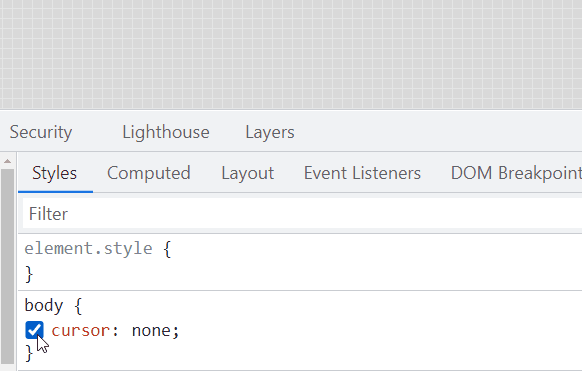This screenshot has width=582, height=371.
Task: Open the DOM Breakpoints tab
Action: click(516, 173)
